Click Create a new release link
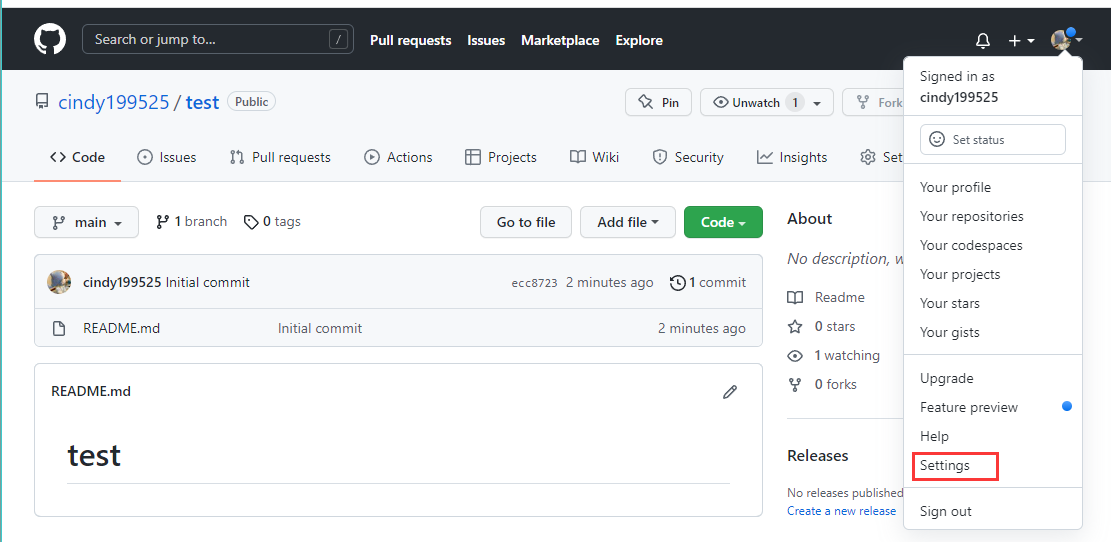Viewport: 1111px width, 542px height. click(841, 511)
